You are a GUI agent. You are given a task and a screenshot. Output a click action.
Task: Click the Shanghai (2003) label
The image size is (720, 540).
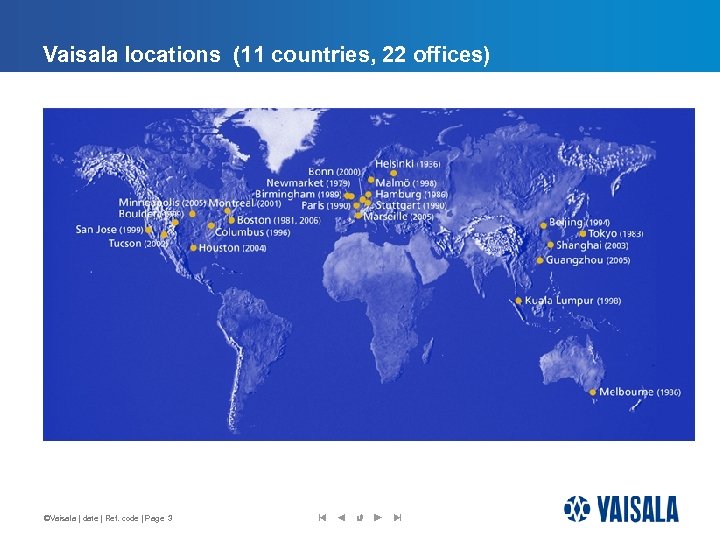tap(592, 245)
